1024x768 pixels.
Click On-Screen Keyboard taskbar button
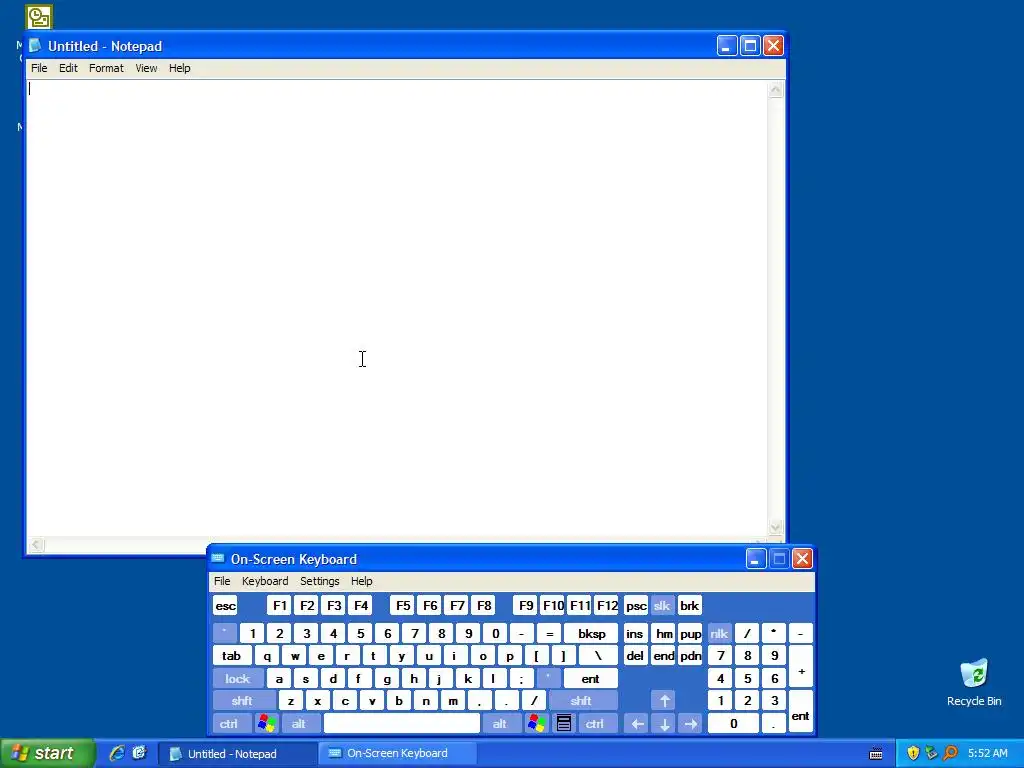(x=397, y=754)
